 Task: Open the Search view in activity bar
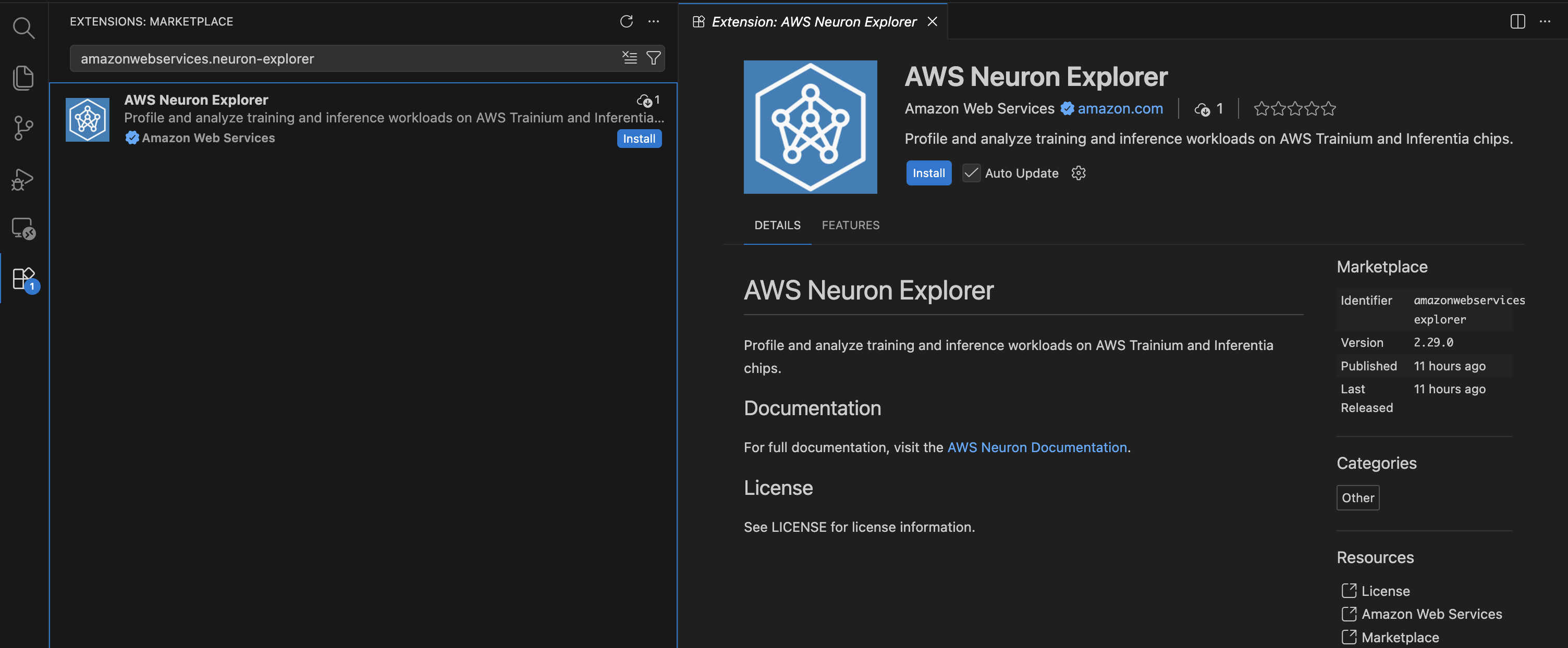pos(24,28)
